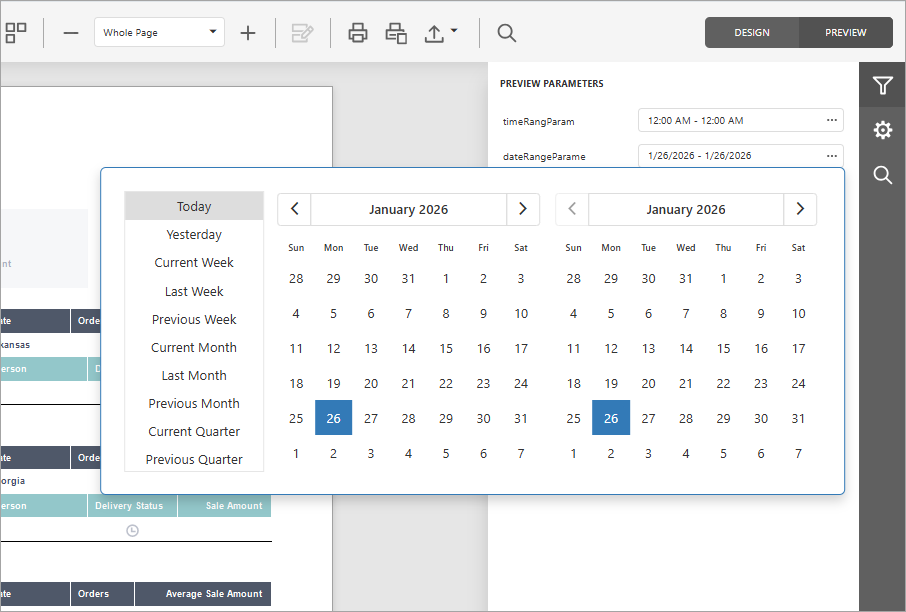The image size is (906, 612).
Task: Click the timeRangParam ellipsis button
Action: coord(831,120)
